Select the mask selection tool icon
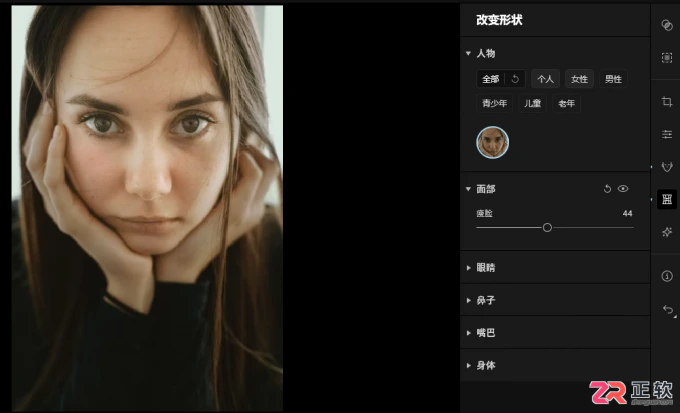This screenshot has height=413, width=680. coord(667,58)
